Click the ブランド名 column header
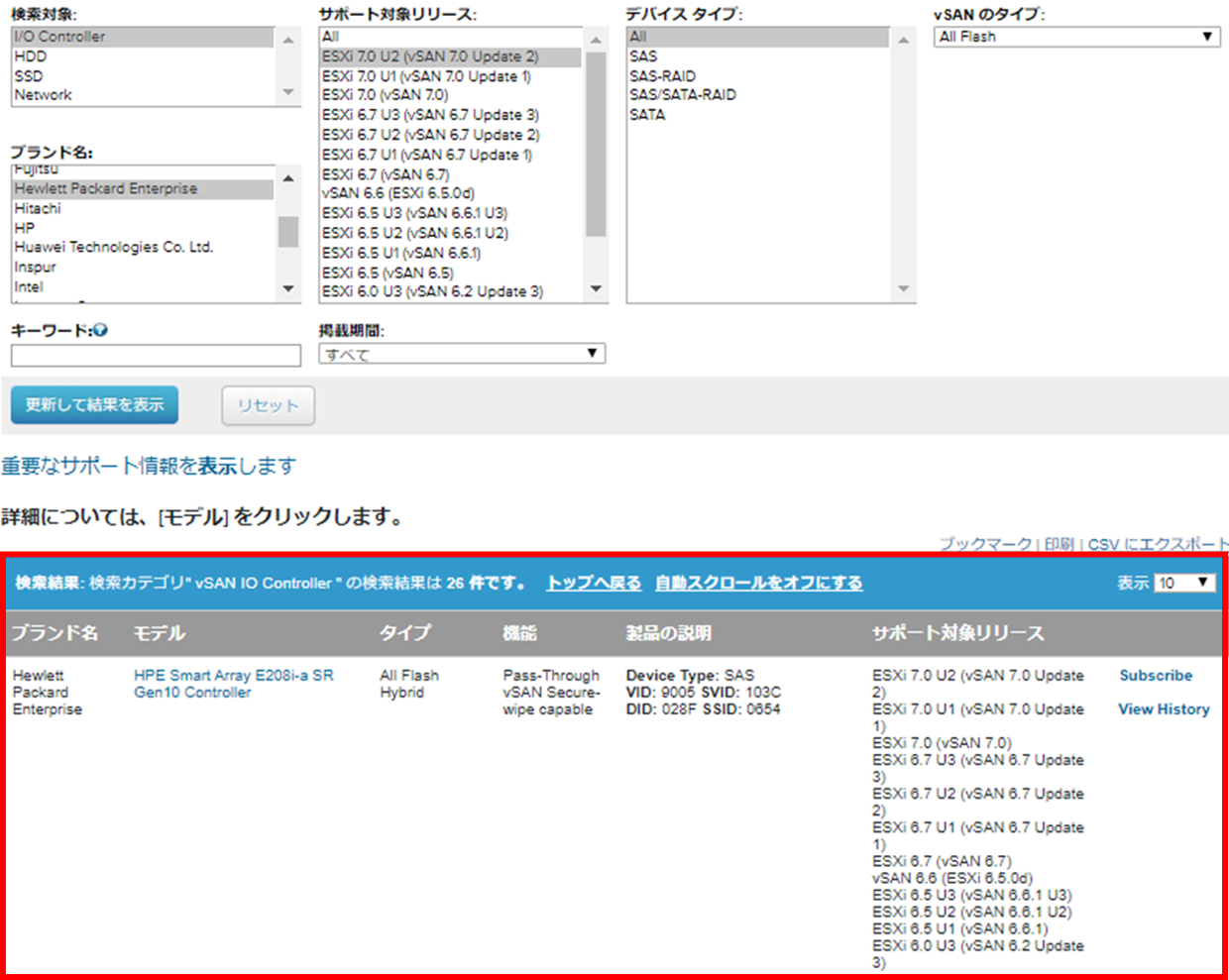This screenshot has width=1229, height=980. [55, 633]
